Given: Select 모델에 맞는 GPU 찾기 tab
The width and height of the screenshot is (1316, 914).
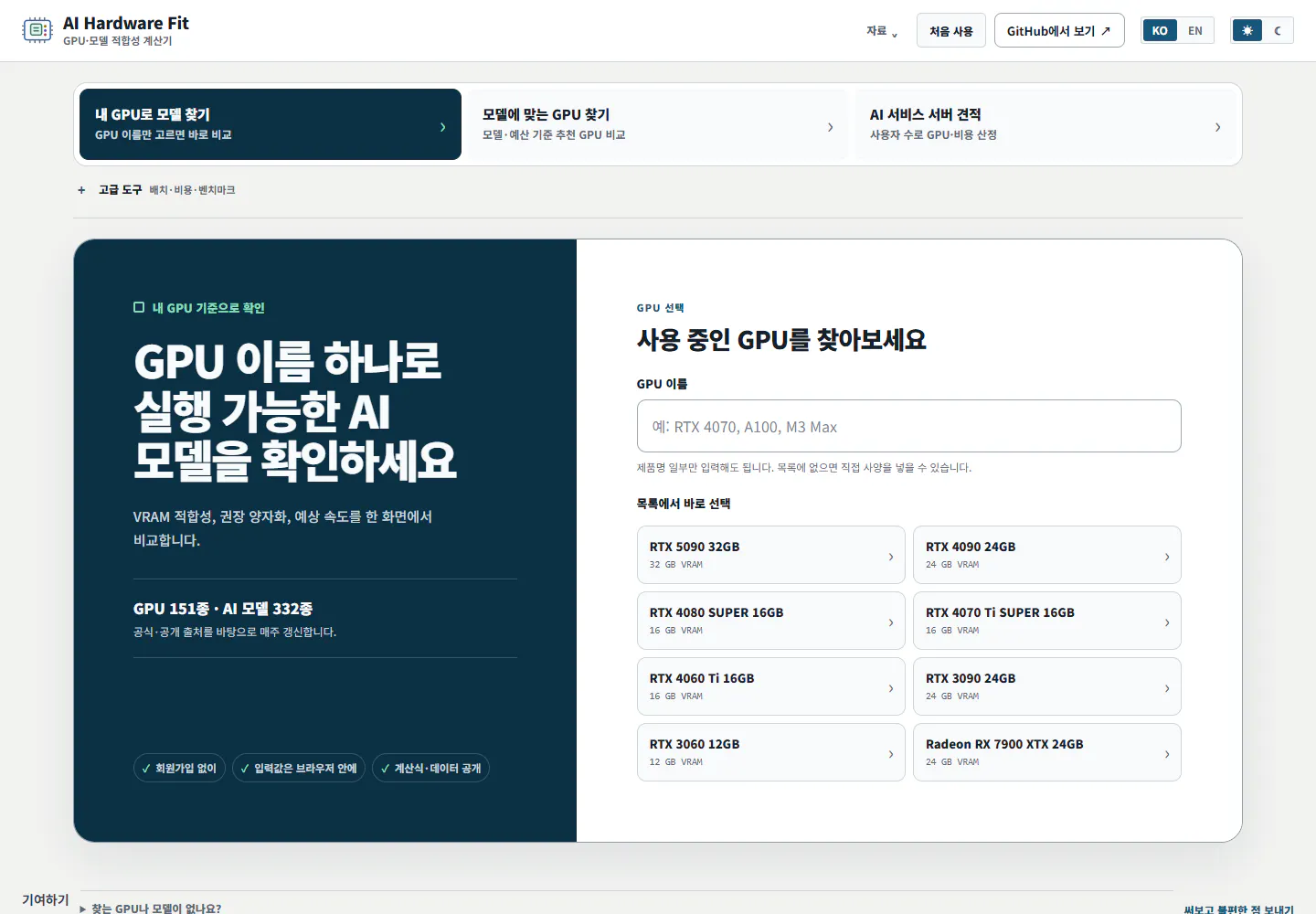Looking at the screenshot, I should (x=658, y=124).
